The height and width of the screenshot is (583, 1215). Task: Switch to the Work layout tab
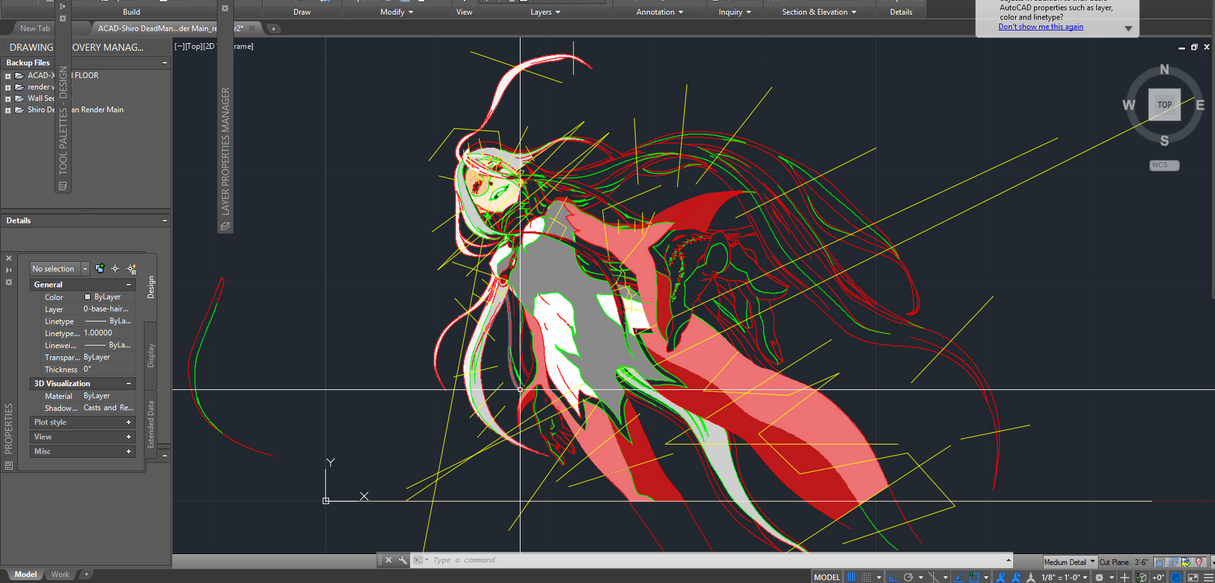60,574
